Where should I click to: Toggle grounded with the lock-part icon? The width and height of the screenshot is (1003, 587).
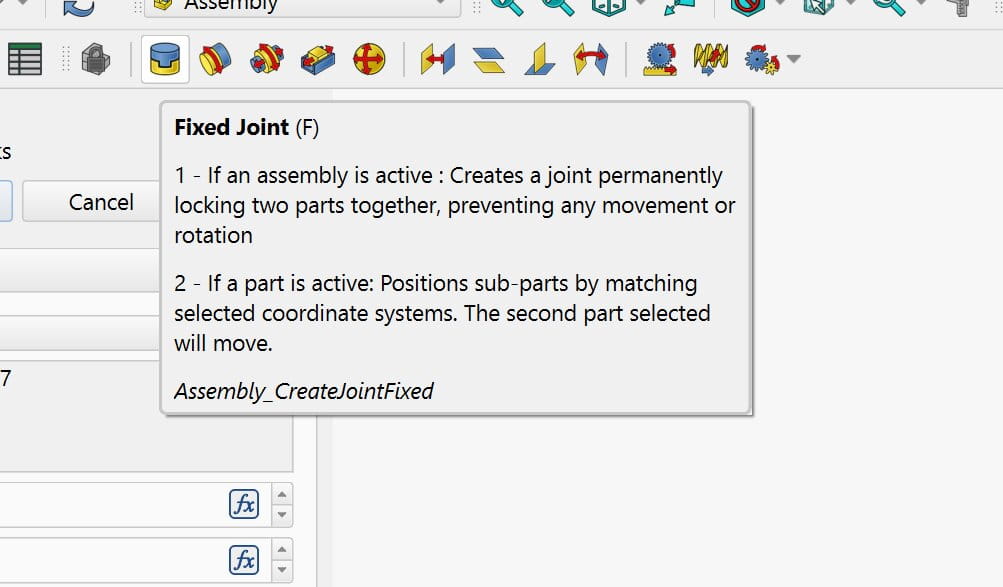(95, 60)
